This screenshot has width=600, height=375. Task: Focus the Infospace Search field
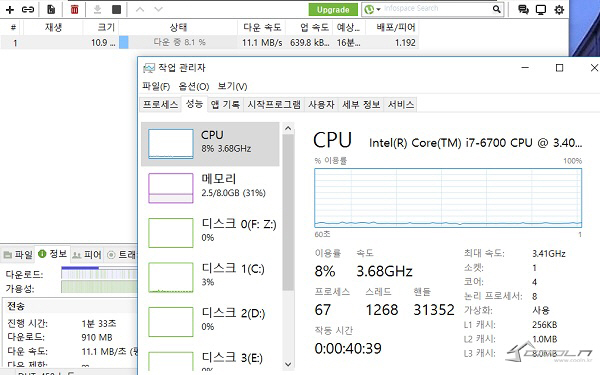(x=436, y=9)
